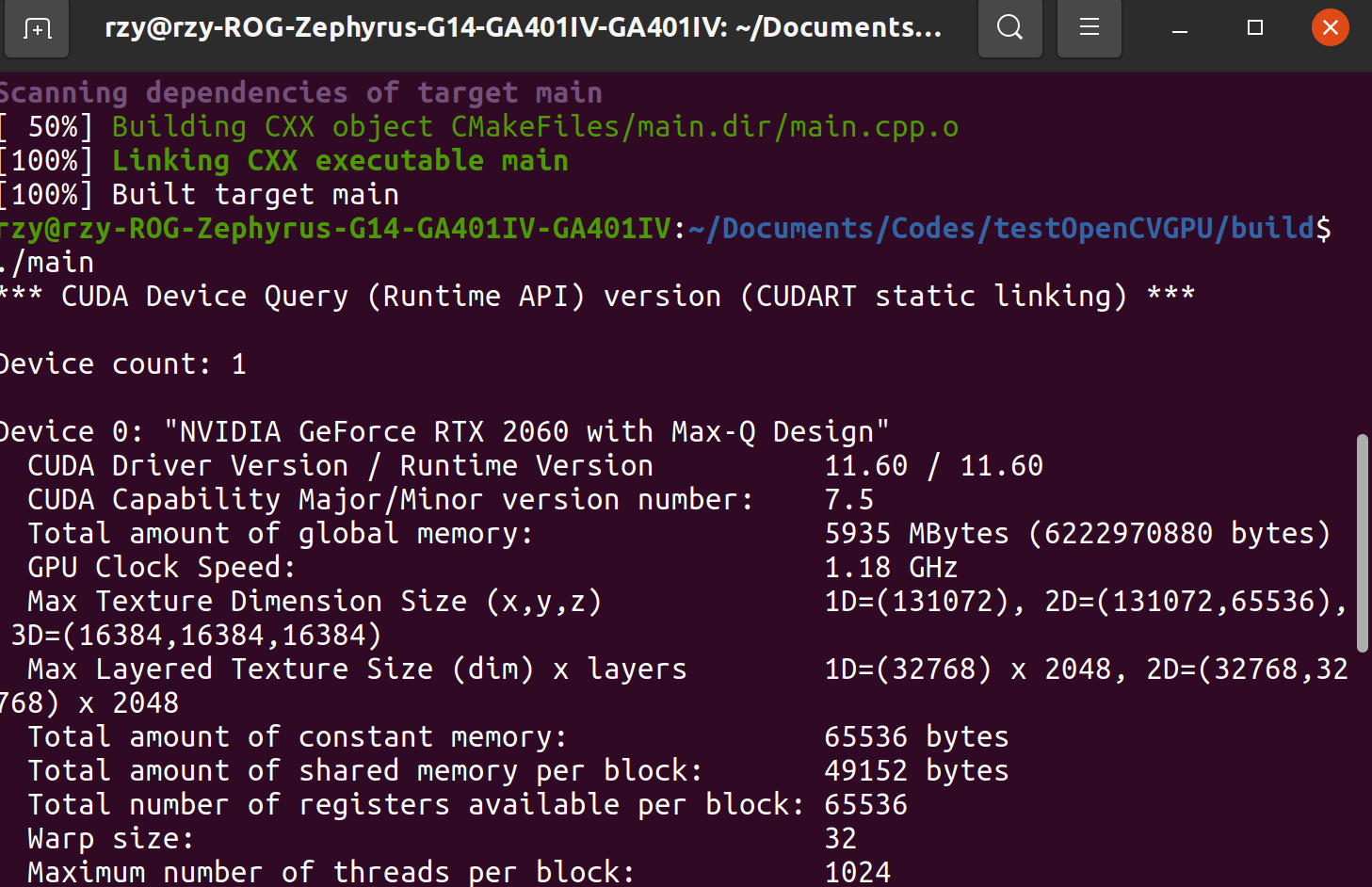Close the terminal window

click(x=1331, y=27)
